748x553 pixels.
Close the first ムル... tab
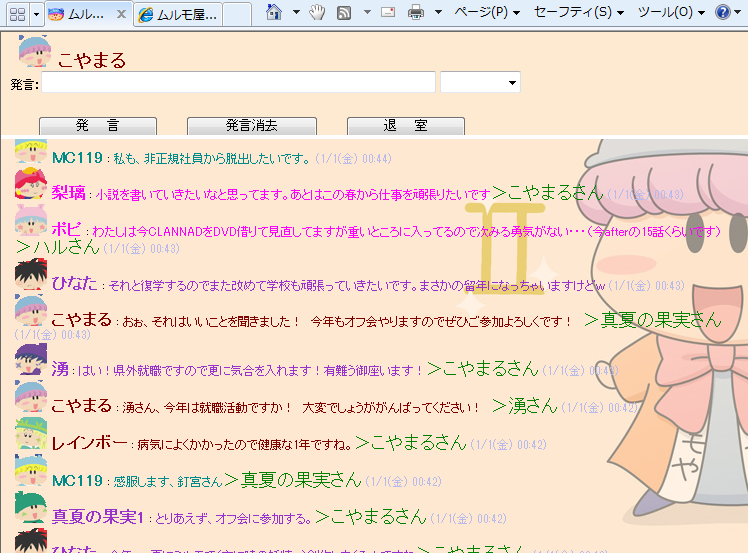(x=122, y=14)
